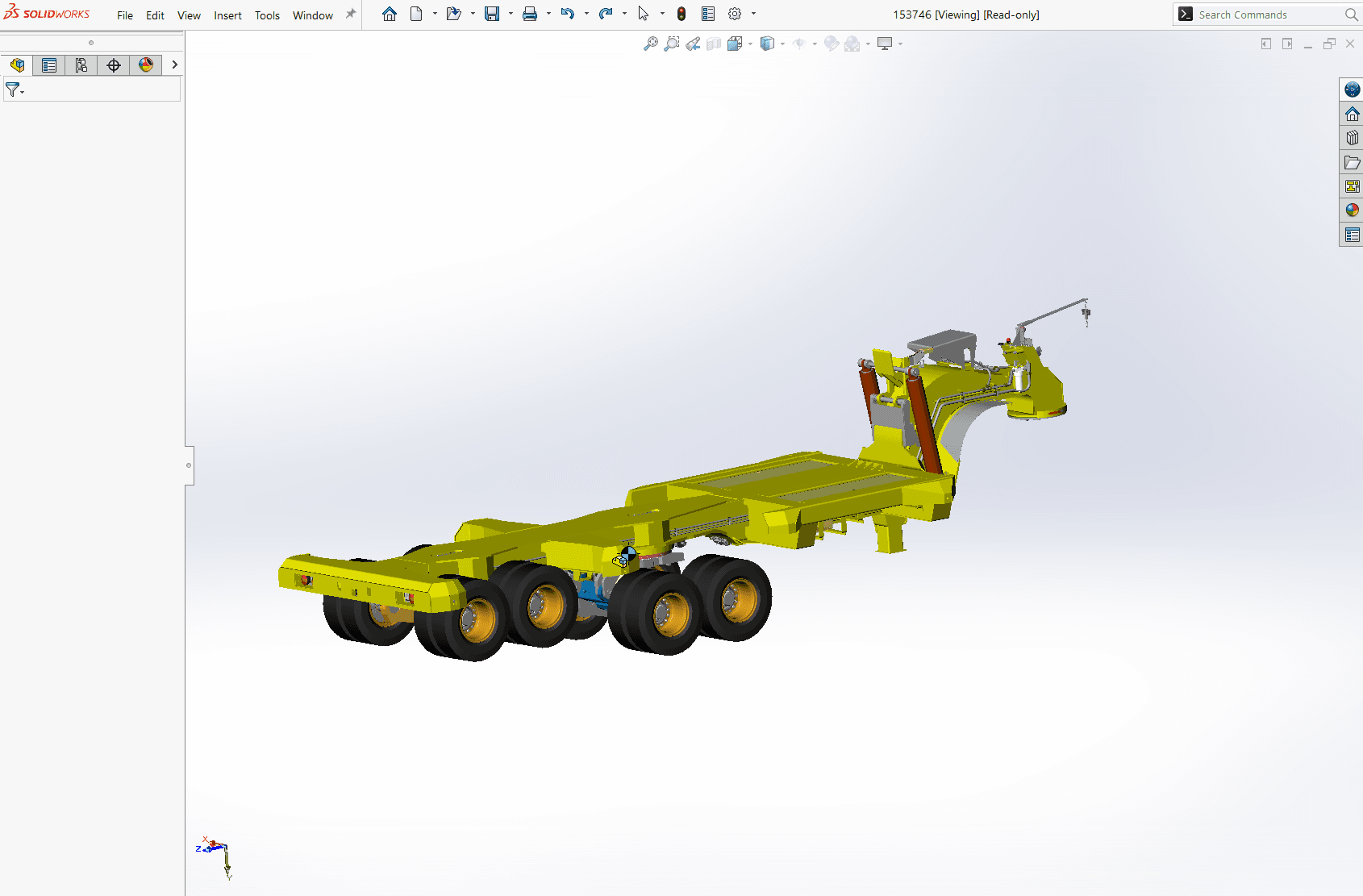Open the Appearances task pane
This screenshot has width=1363, height=896.
click(x=1352, y=210)
